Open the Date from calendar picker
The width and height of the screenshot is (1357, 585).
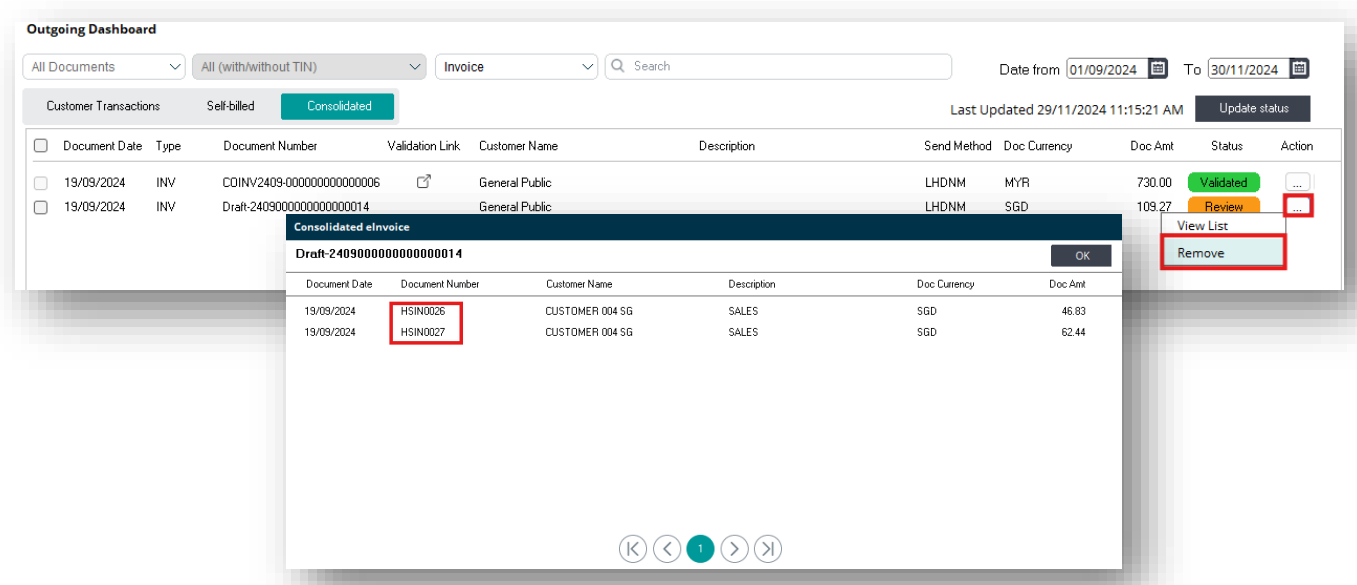coord(1157,69)
